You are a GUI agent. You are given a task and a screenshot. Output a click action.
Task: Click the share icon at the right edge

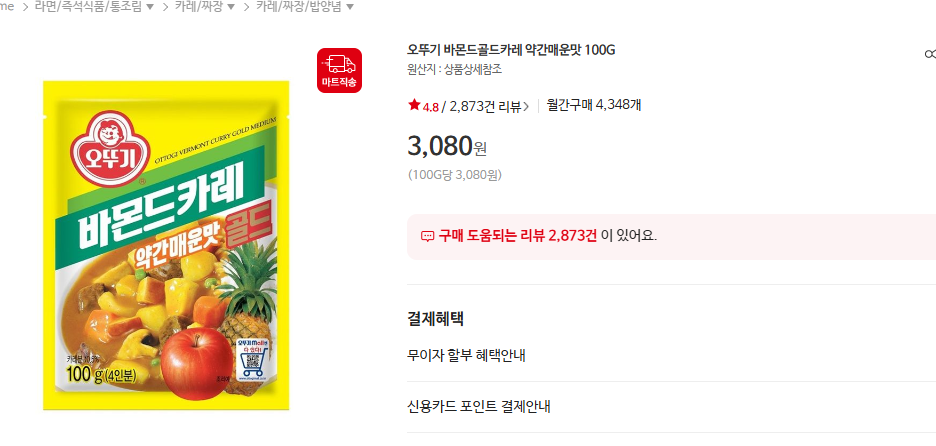(930, 54)
